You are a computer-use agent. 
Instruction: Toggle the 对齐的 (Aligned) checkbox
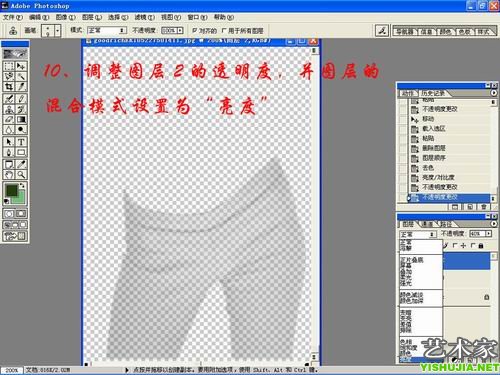pyautogui.click(x=195, y=30)
